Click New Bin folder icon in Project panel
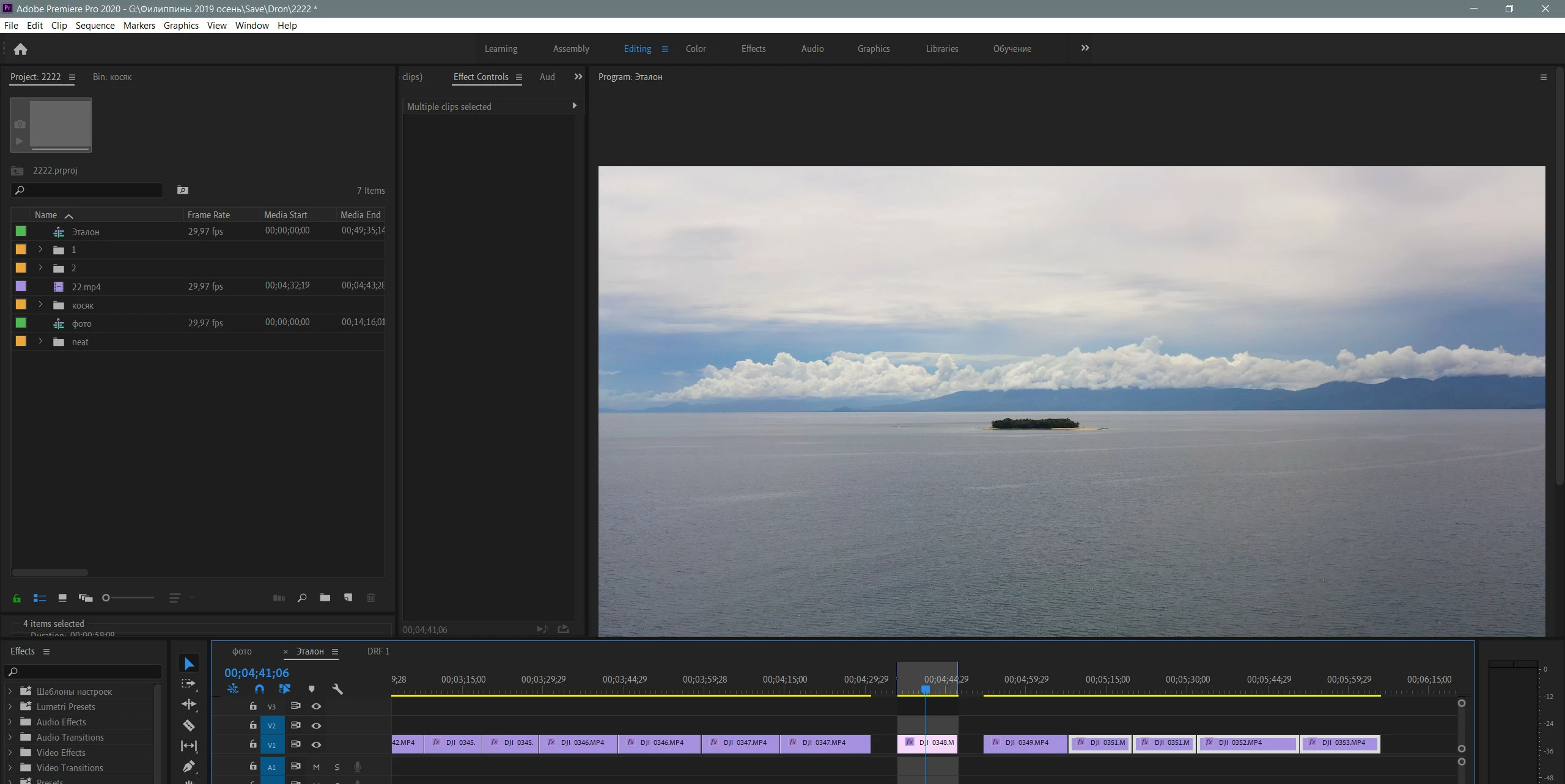 [325, 598]
